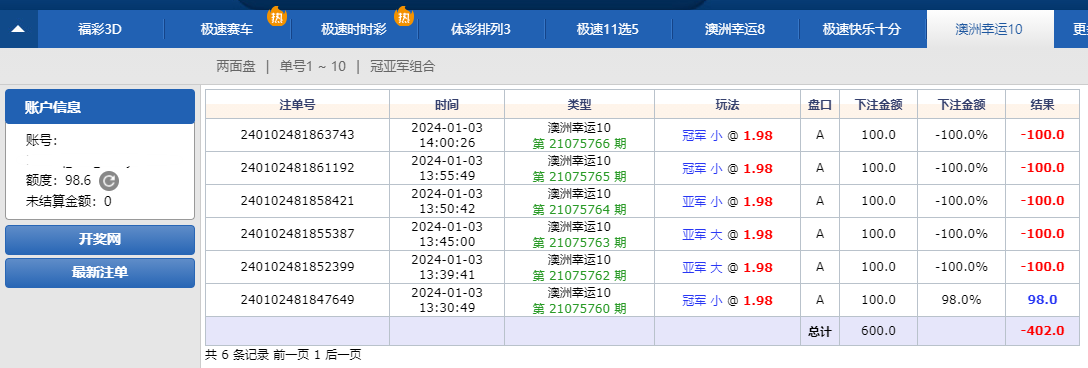Click the 类型 column header

pyautogui.click(x=579, y=105)
